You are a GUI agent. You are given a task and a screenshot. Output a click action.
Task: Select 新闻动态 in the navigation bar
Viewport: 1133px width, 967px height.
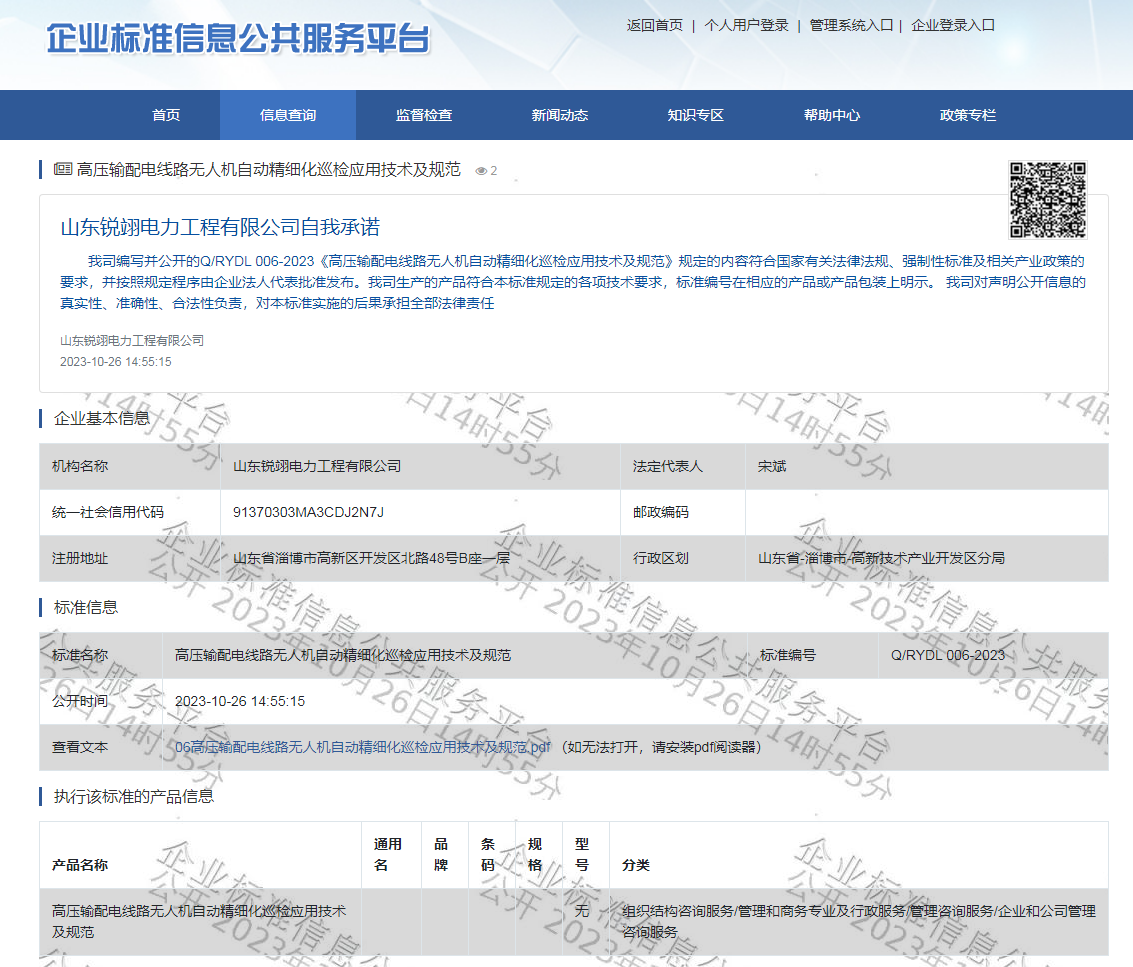(560, 115)
